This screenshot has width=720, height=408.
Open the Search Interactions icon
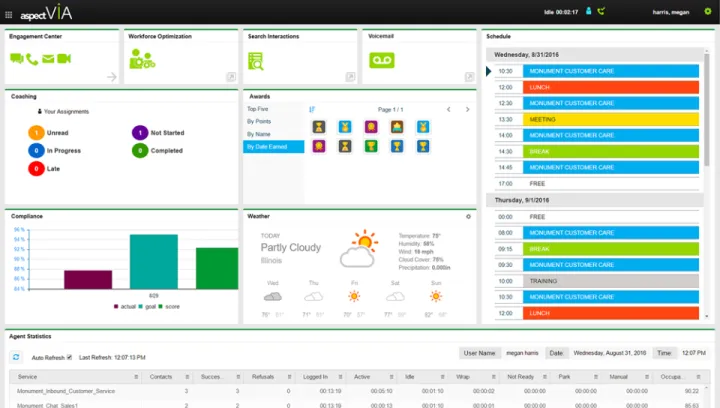point(256,61)
